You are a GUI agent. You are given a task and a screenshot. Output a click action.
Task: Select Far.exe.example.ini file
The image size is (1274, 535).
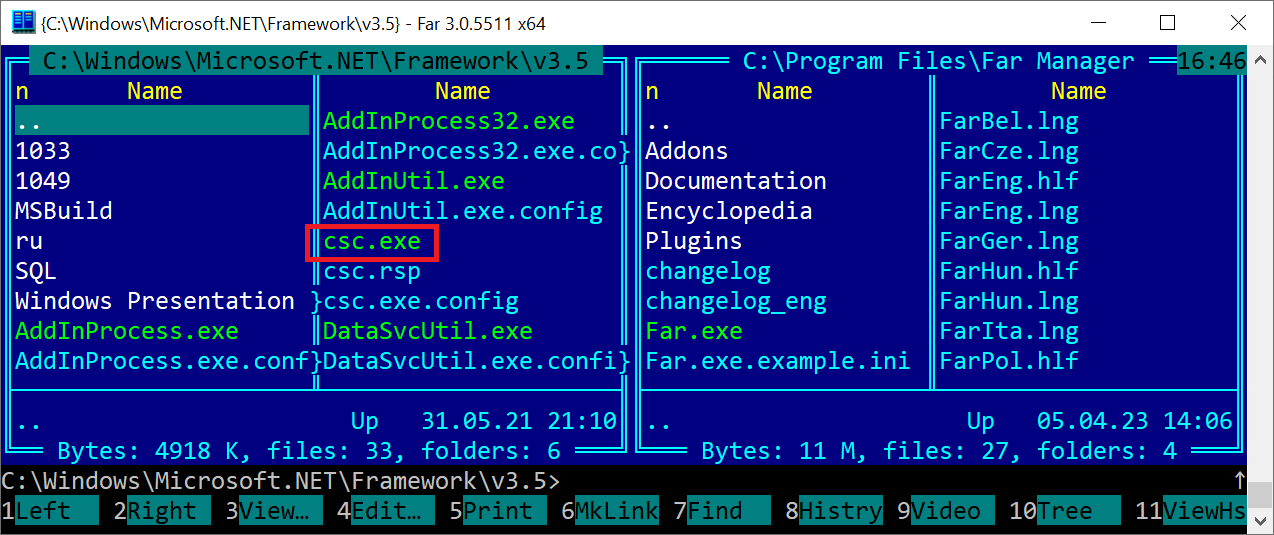[x=778, y=361]
